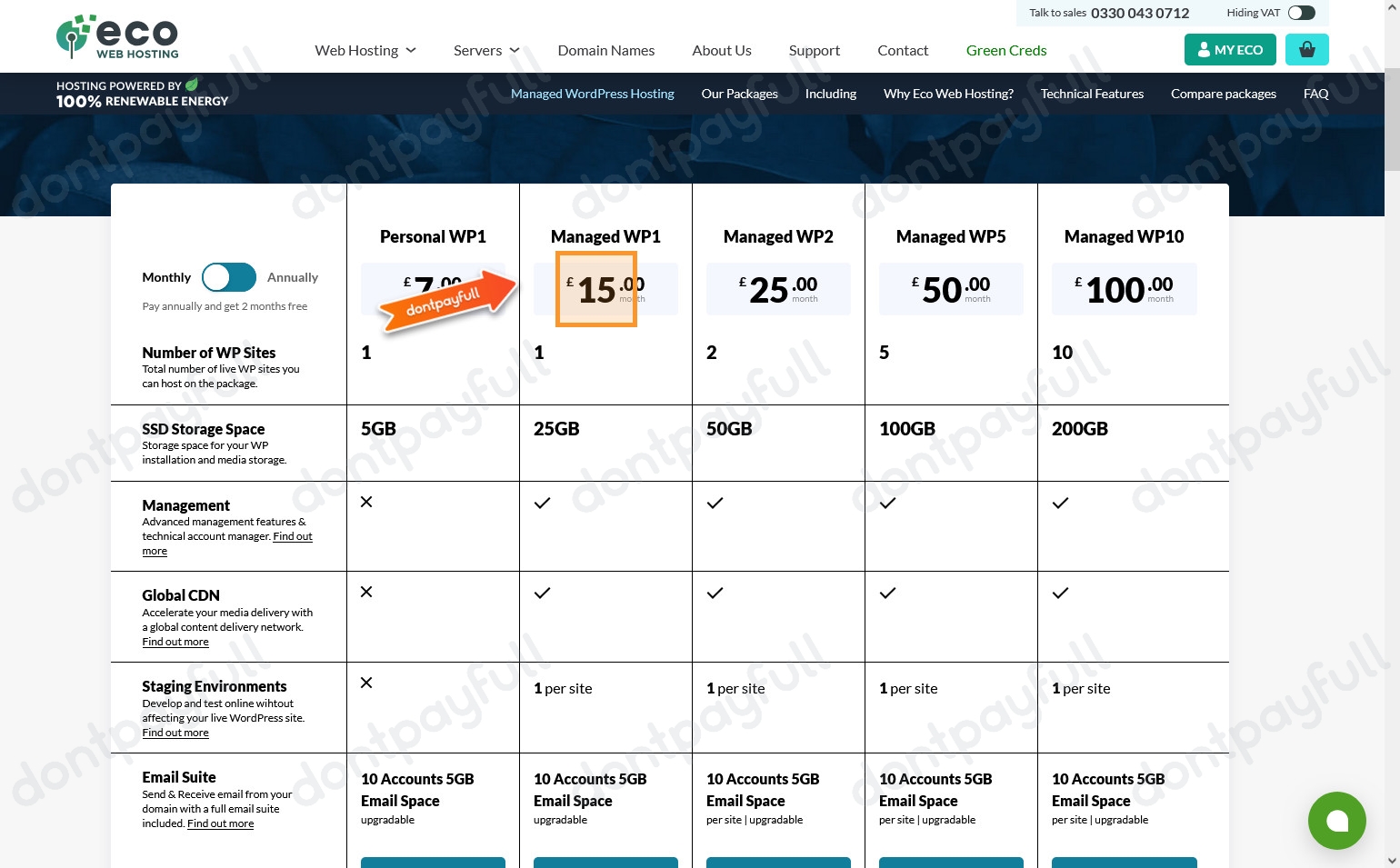The height and width of the screenshot is (868, 1400).
Task: Jump to the FAQ section
Action: [1315, 94]
